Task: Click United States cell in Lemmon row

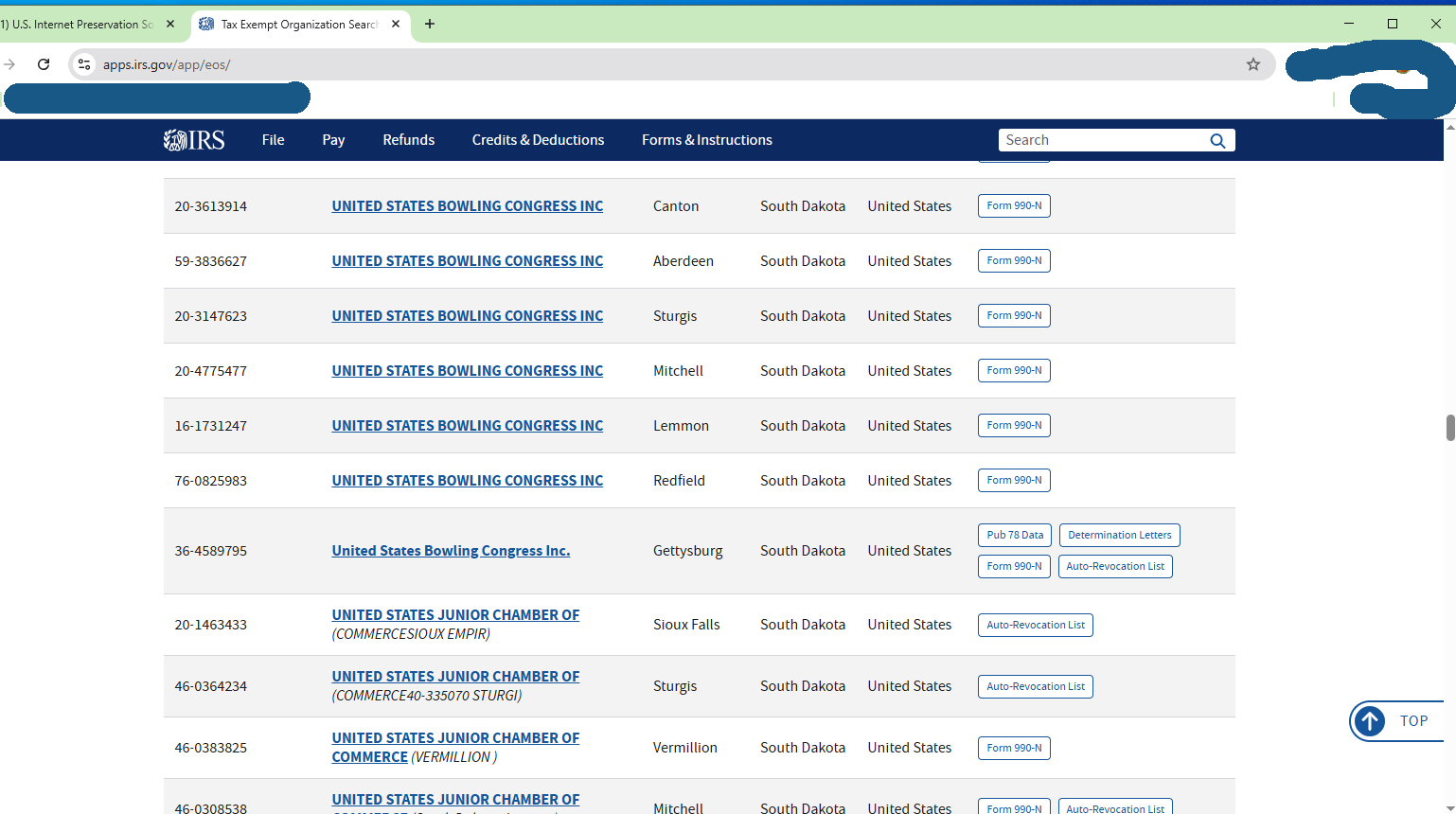Action: (x=909, y=426)
